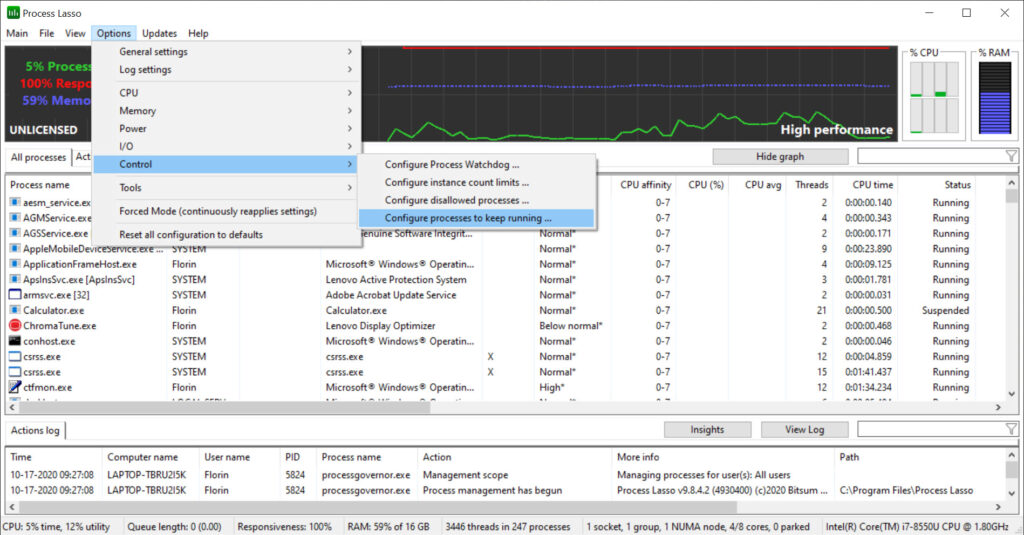Click the ApsInsSvc.exe process icon
The image size is (1024, 535).
(15, 280)
